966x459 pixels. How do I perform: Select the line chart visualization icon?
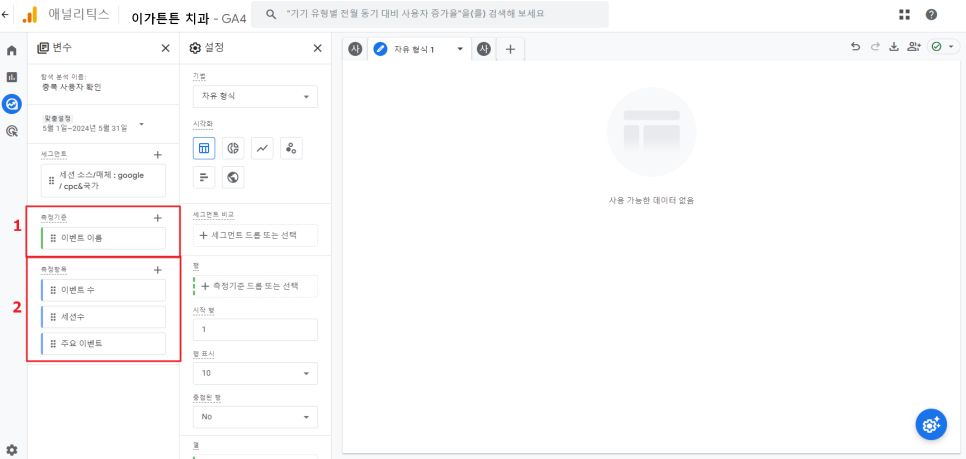262,148
